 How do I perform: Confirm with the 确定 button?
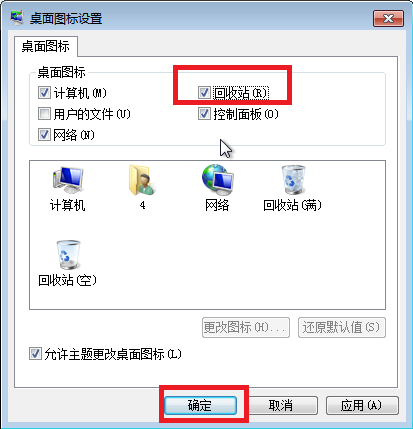tap(200, 405)
